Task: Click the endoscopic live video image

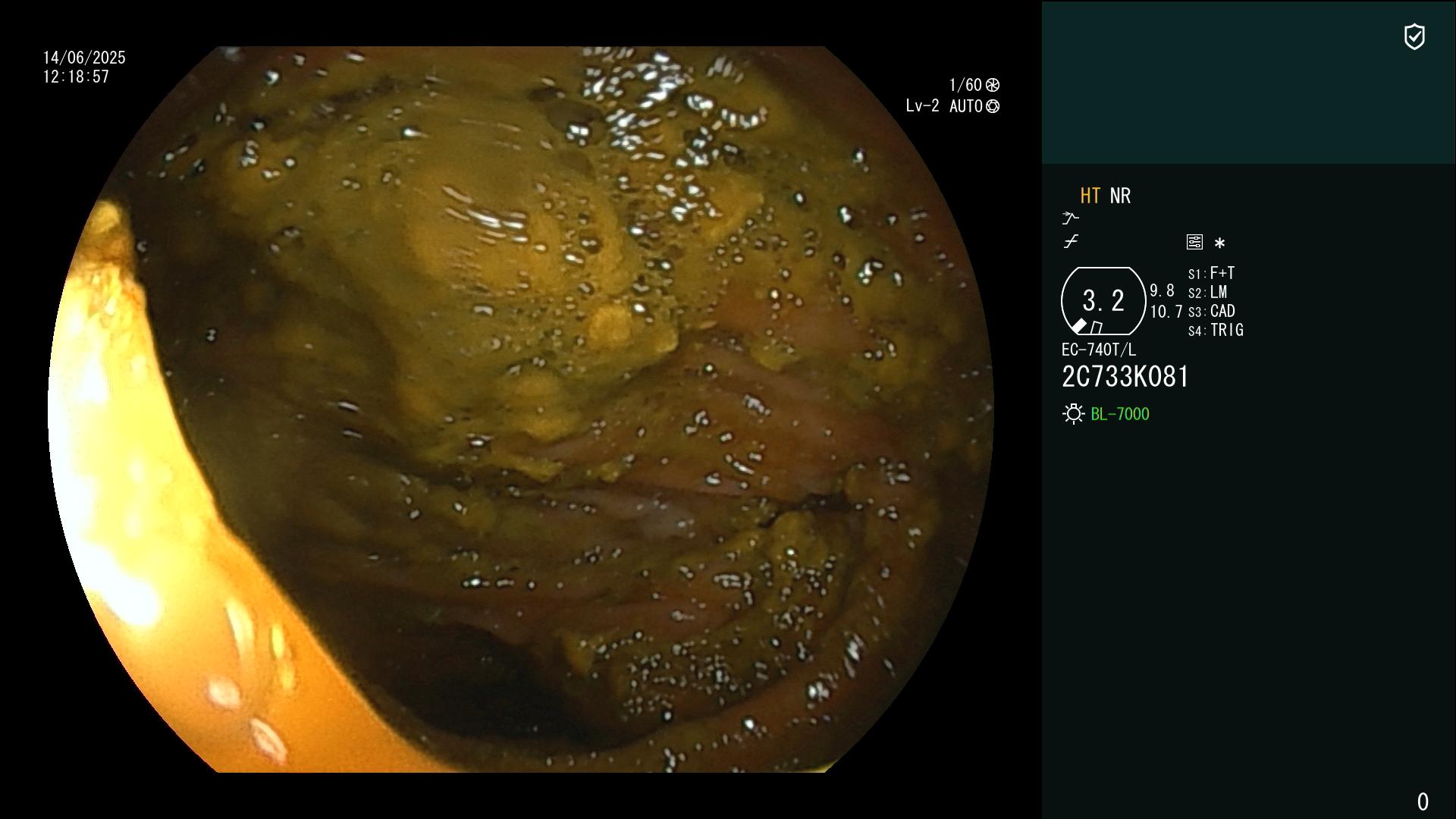Action: tap(520, 409)
